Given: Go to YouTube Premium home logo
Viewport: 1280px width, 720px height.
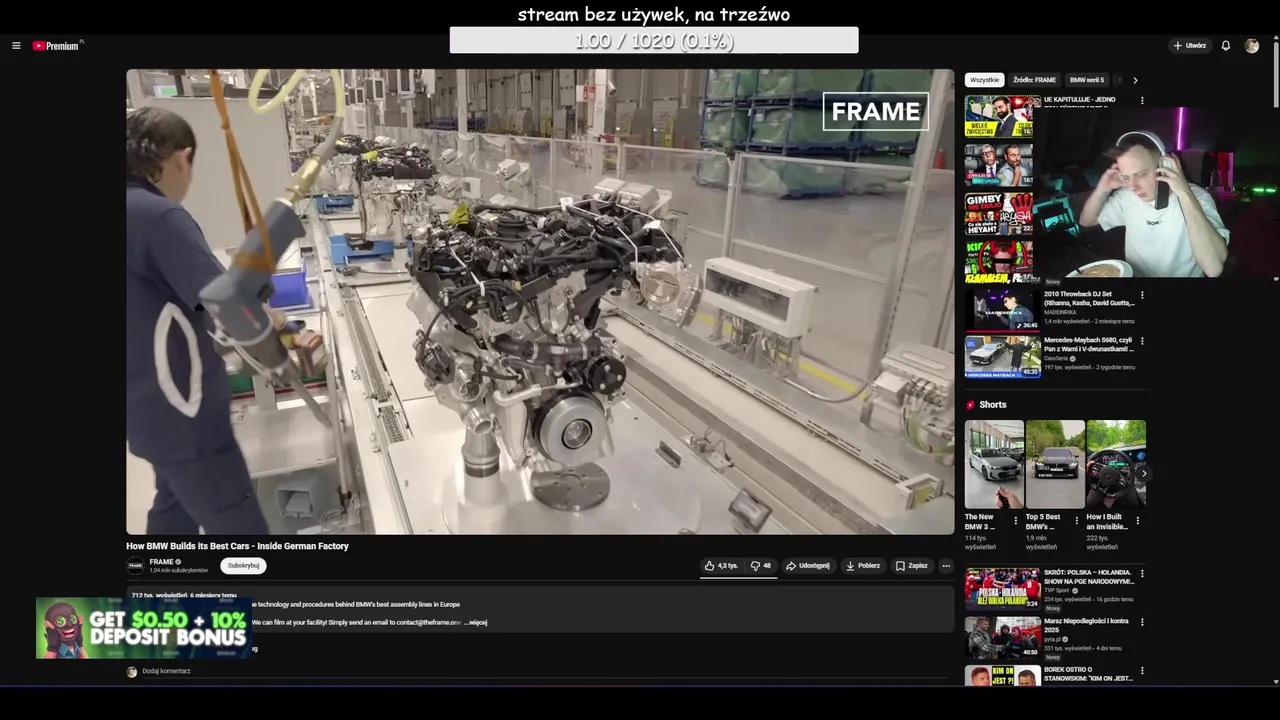Looking at the screenshot, I should (56, 46).
